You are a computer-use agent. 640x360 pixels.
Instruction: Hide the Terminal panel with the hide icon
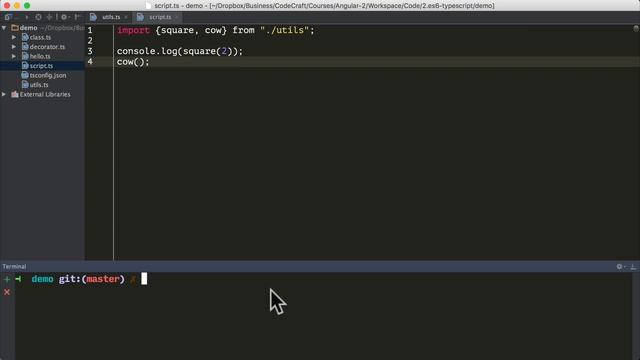pos(633,267)
